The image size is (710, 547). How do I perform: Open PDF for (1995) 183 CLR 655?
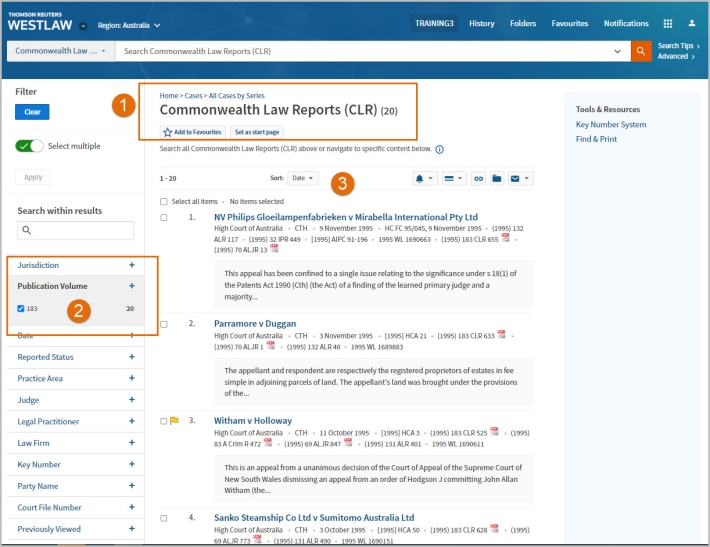pyautogui.click(x=505, y=238)
